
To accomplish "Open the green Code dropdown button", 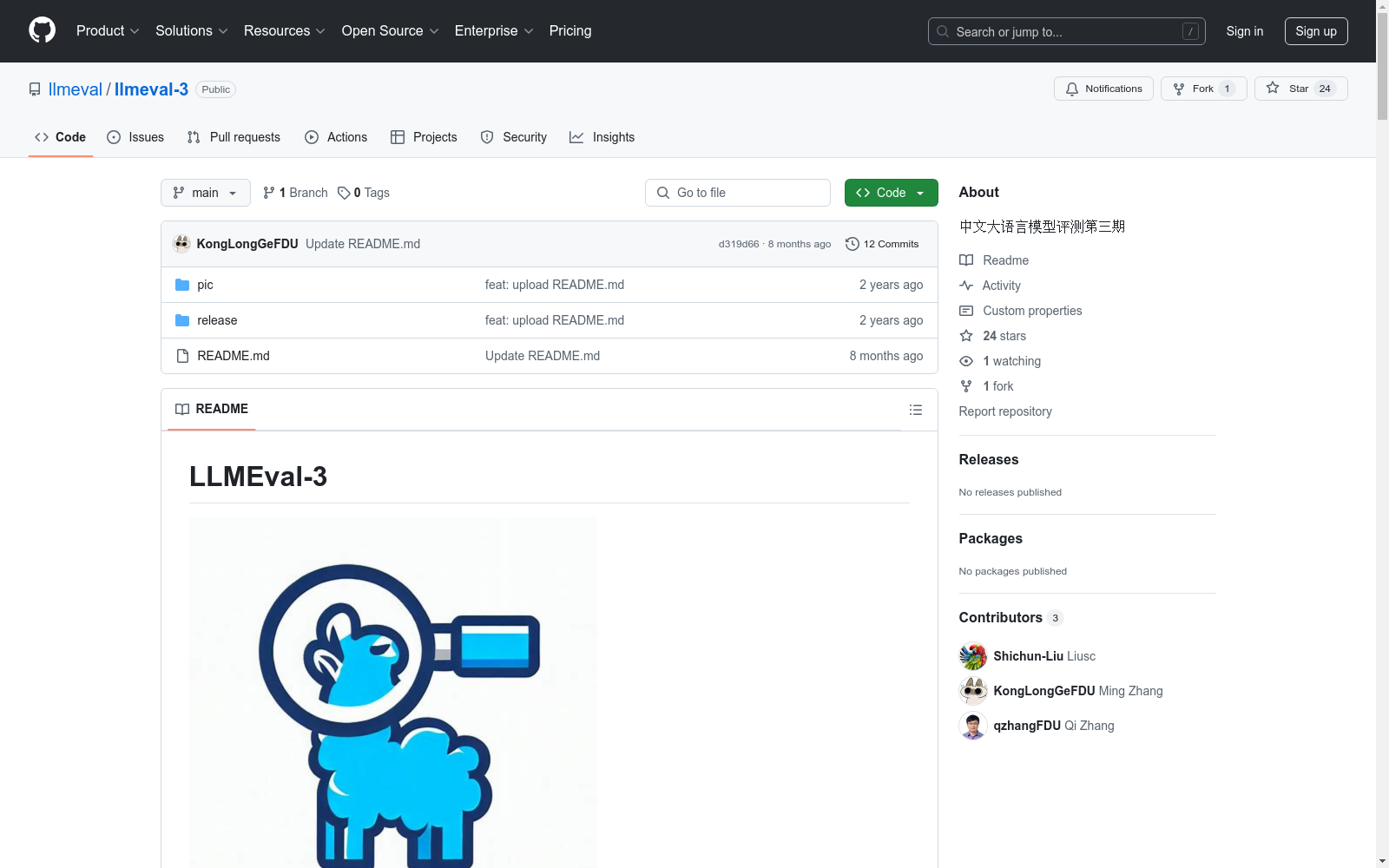I will point(891,193).
